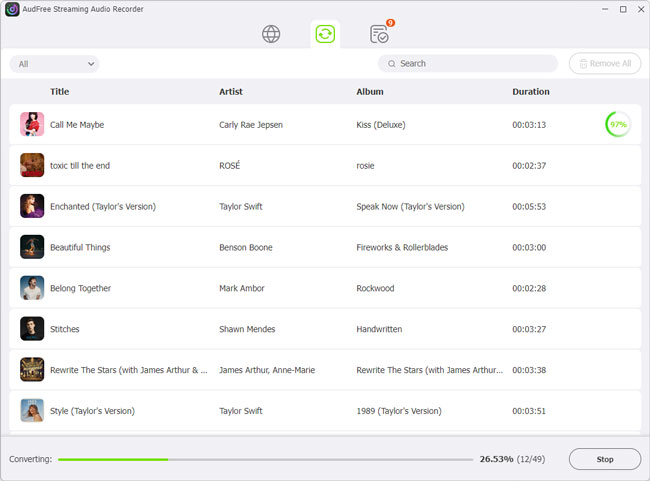Click the Beautiful Things album cover
The height and width of the screenshot is (481, 650).
(x=32, y=247)
